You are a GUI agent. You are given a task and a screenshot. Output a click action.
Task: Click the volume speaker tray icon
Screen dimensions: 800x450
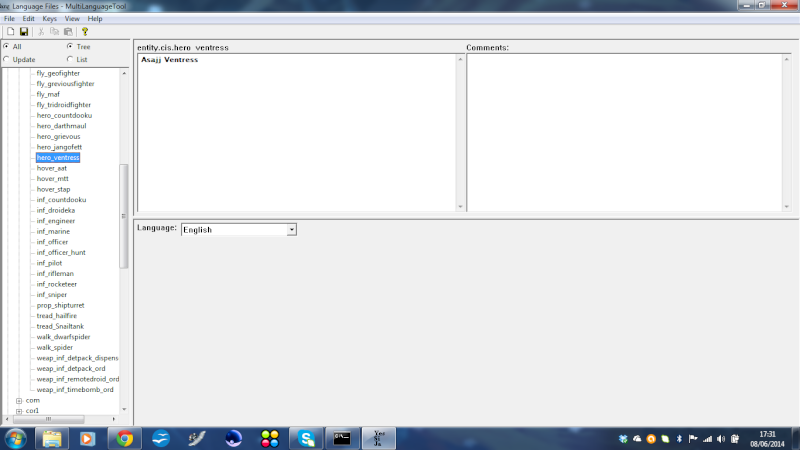point(720,439)
